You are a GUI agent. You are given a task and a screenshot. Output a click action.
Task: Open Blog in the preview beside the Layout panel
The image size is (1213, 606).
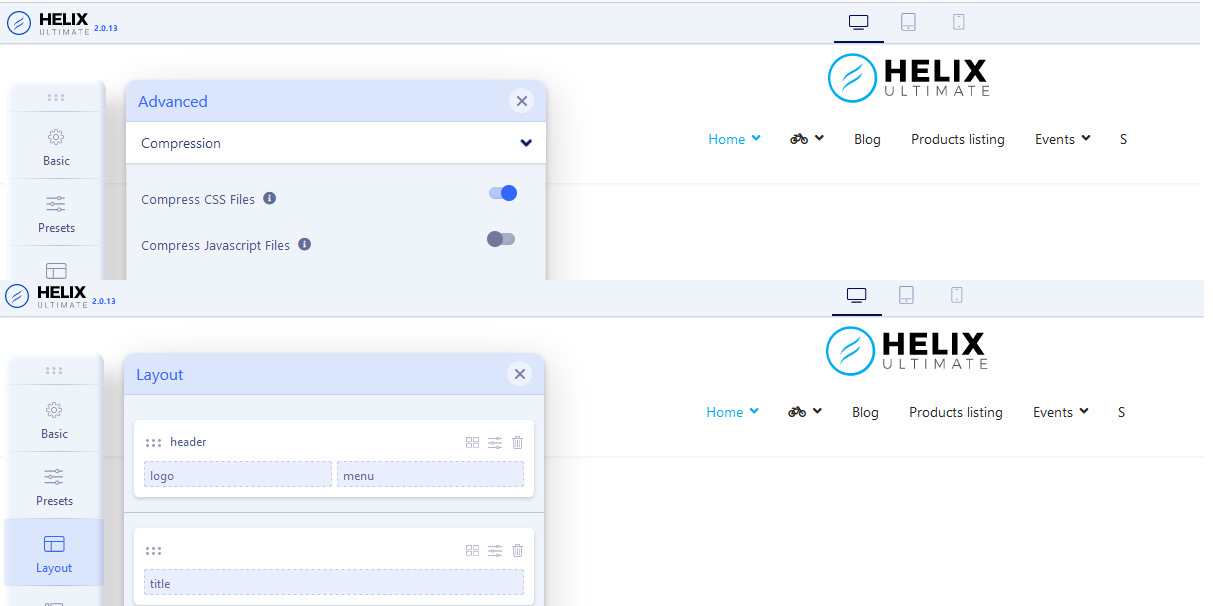click(865, 412)
